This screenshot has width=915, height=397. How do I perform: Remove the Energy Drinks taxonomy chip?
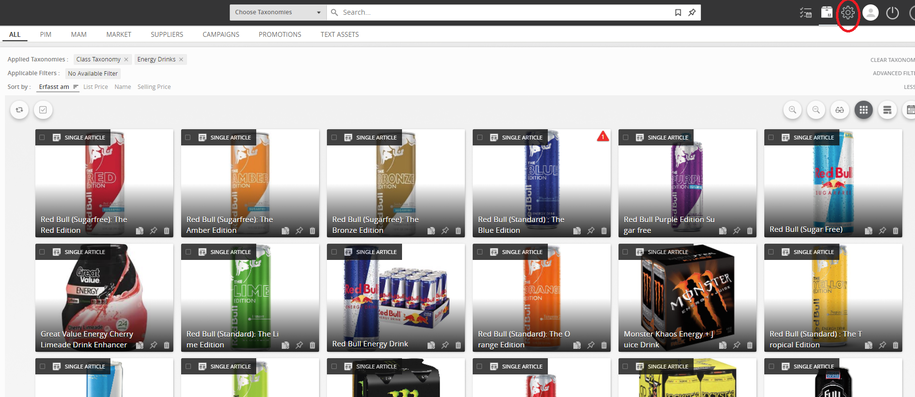pyautogui.click(x=181, y=60)
